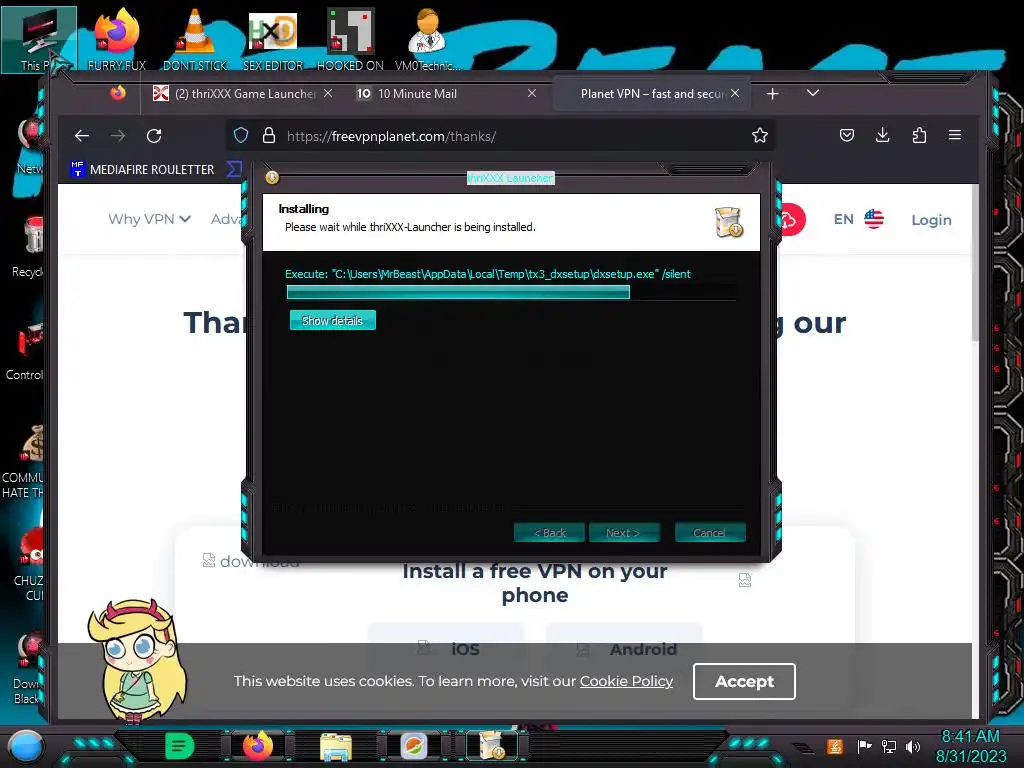The image size is (1024, 768).
Task: Close the Planet VPN tab
Action: (x=735, y=93)
